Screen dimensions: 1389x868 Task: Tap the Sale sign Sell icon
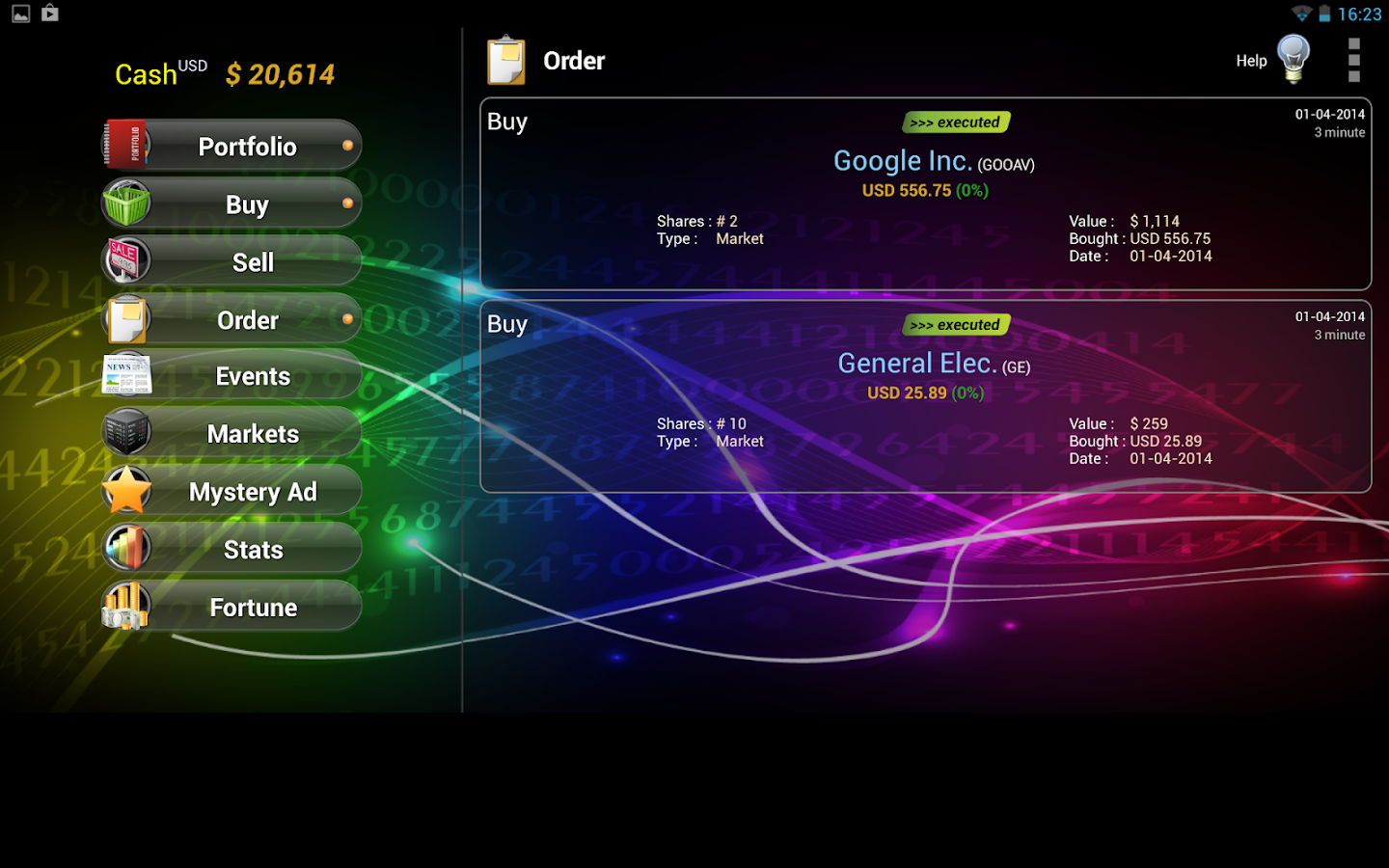(x=126, y=260)
